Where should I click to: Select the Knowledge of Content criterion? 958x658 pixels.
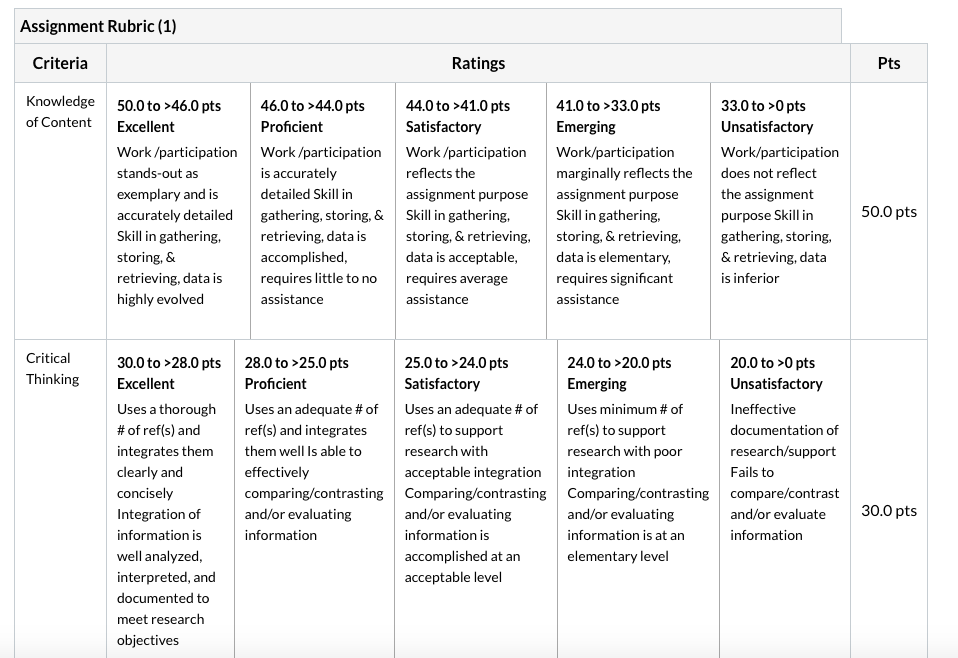60,112
